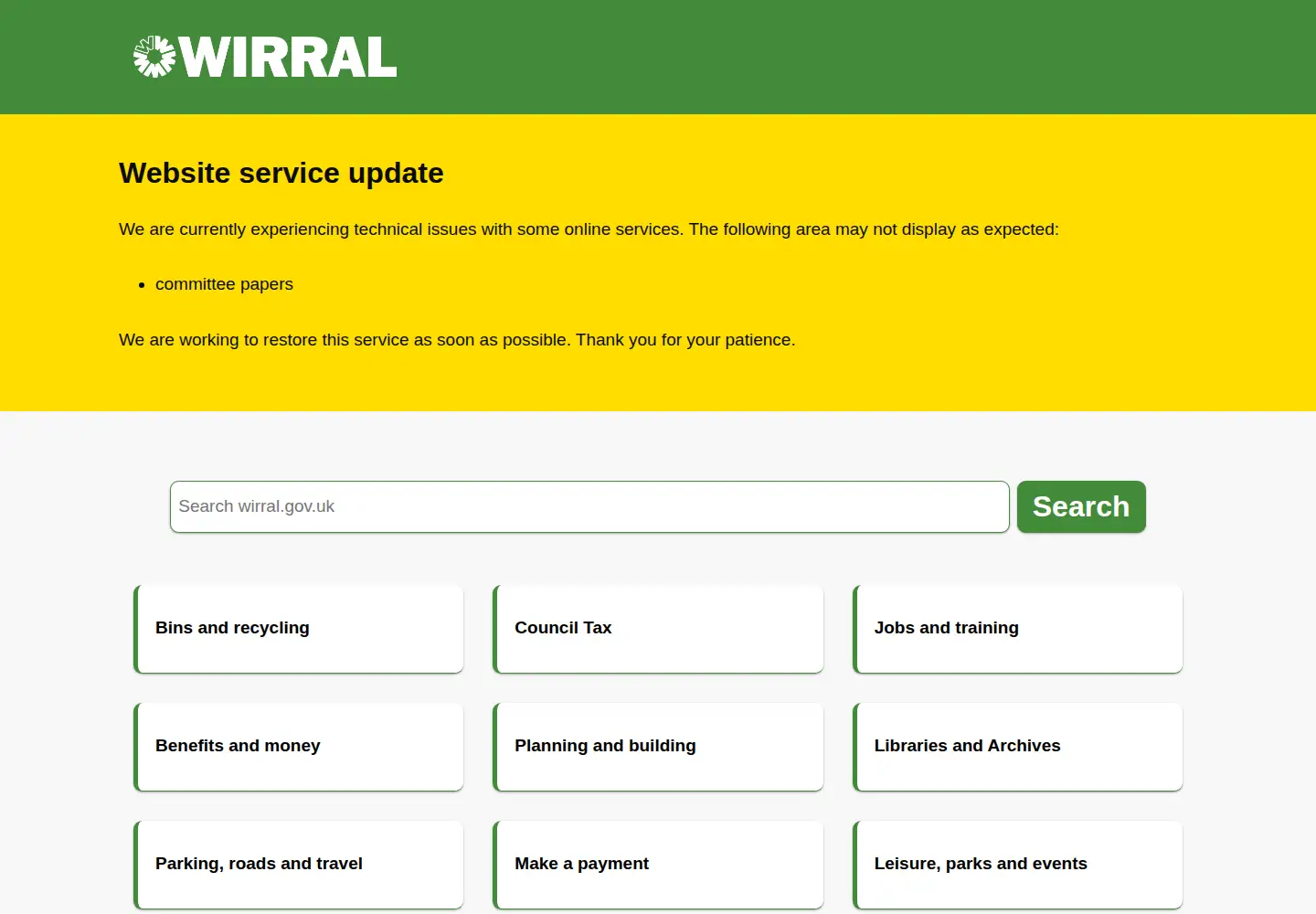Open Benefits and money
Screen dimensions: 1316x914
(x=299, y=747)
